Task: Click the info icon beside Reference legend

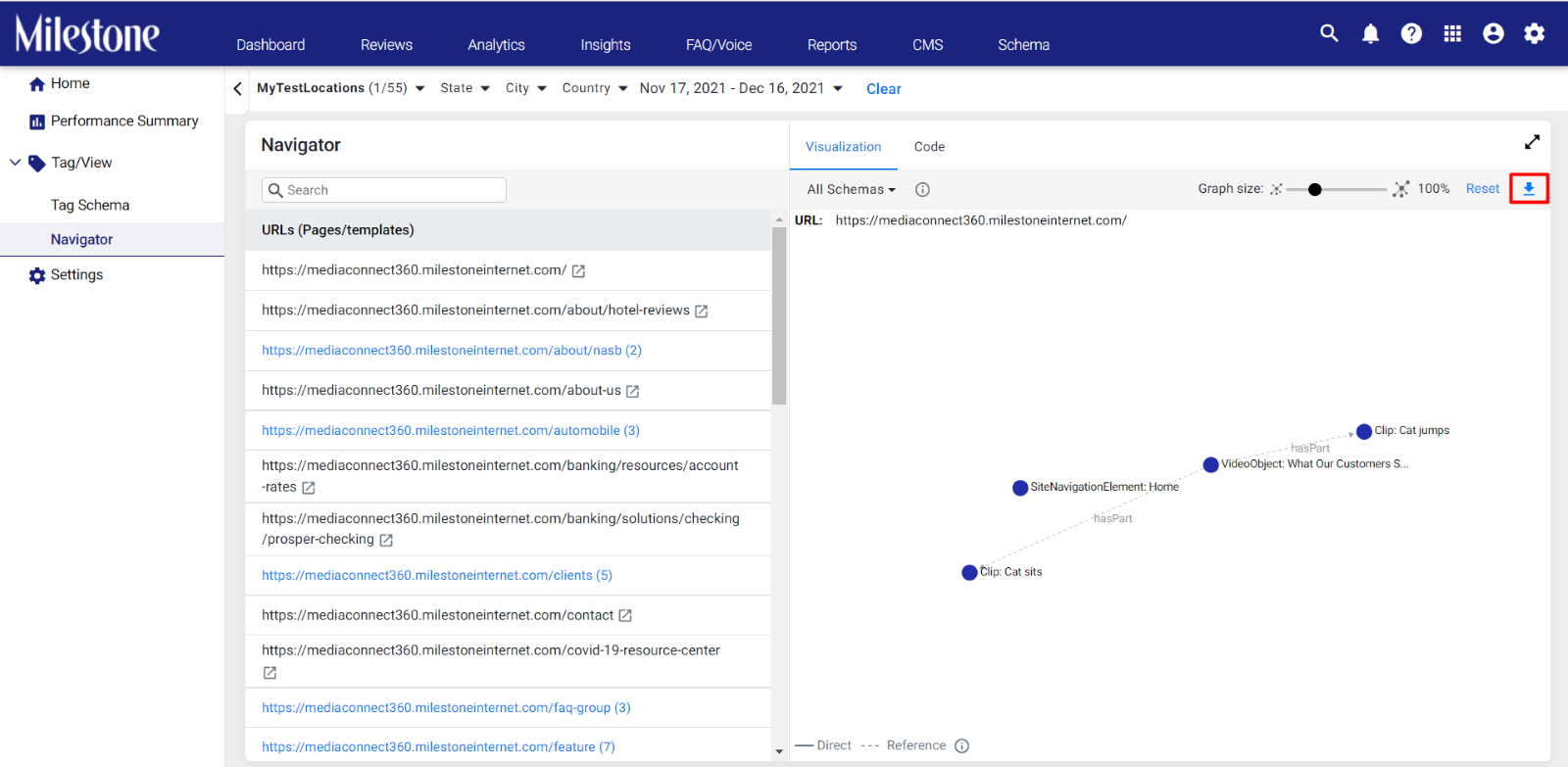Action: 962,746
